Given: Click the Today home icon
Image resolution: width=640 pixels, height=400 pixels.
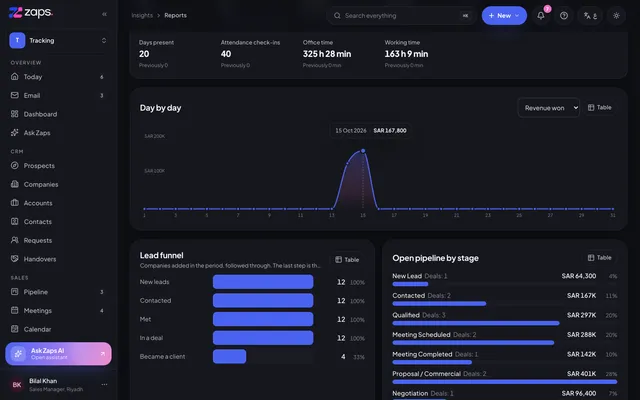Looking at the screenshot, I should coord(15,76).
